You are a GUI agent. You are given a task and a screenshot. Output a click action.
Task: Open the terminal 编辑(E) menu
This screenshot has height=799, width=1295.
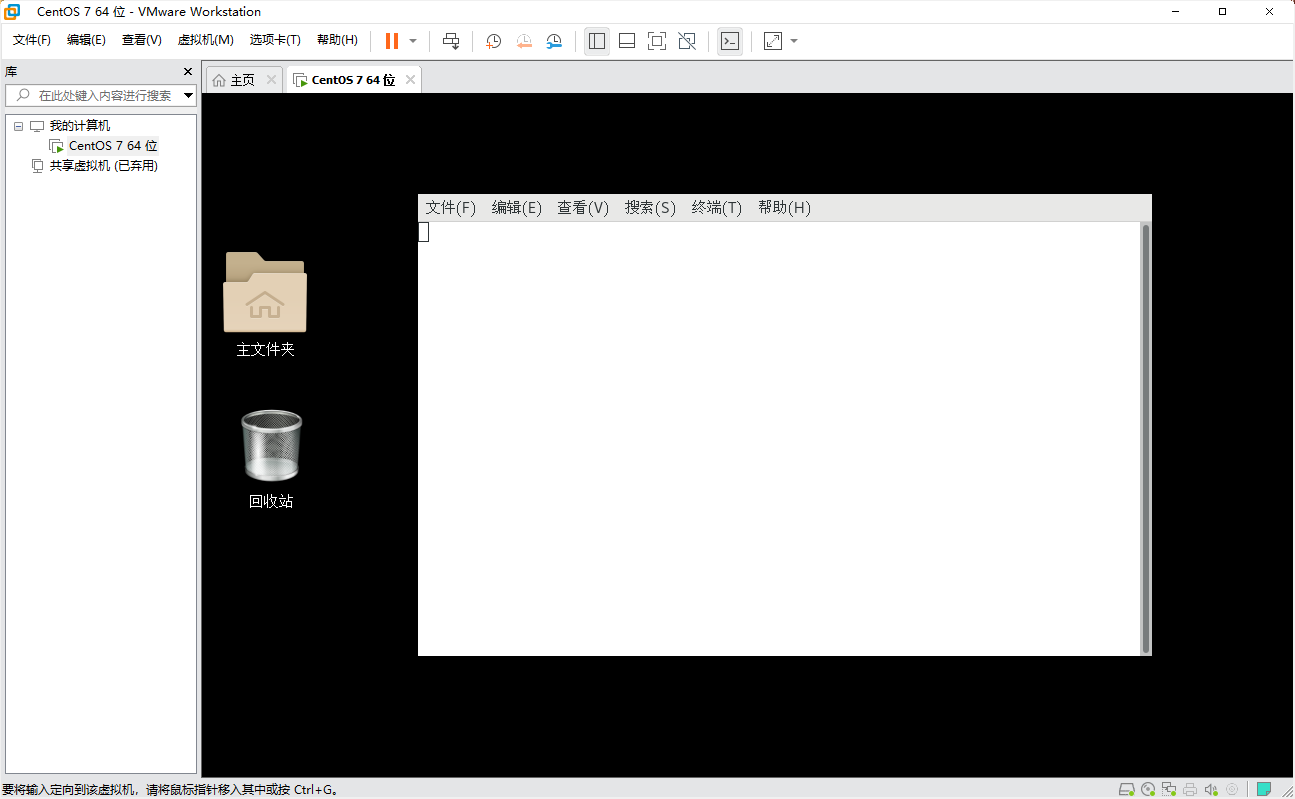[x=517, y=208]
